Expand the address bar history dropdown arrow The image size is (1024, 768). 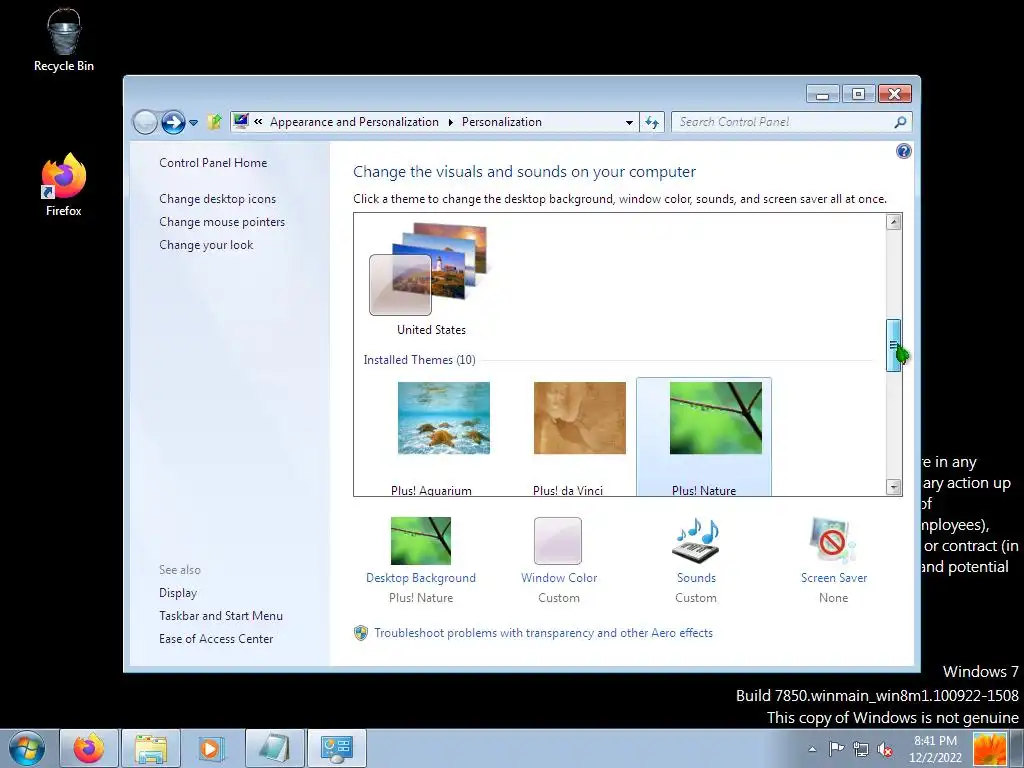pyautogui.click(x=629, y=122)
